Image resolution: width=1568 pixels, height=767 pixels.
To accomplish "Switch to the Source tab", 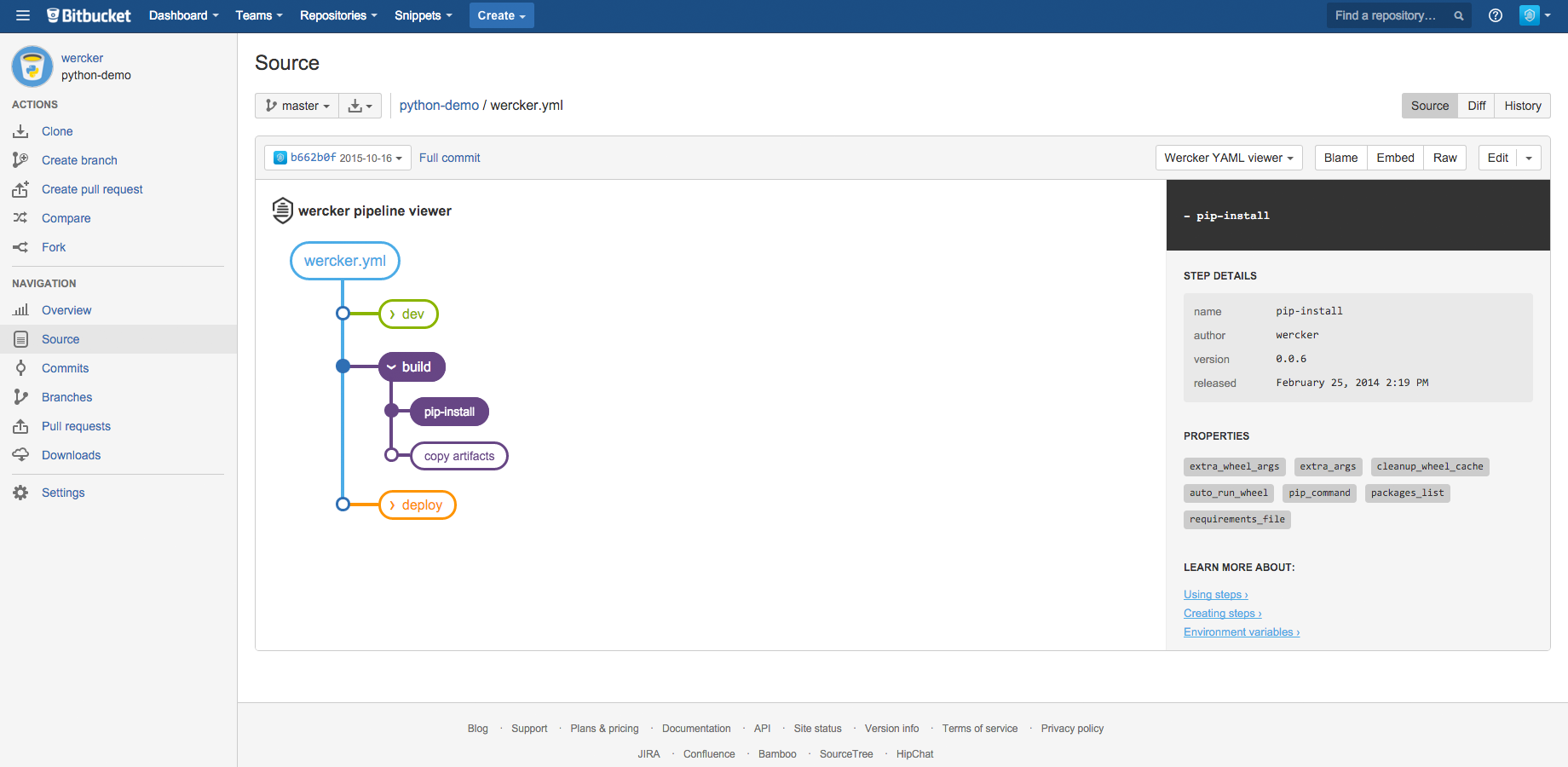I will click(x=1430, y=106).
